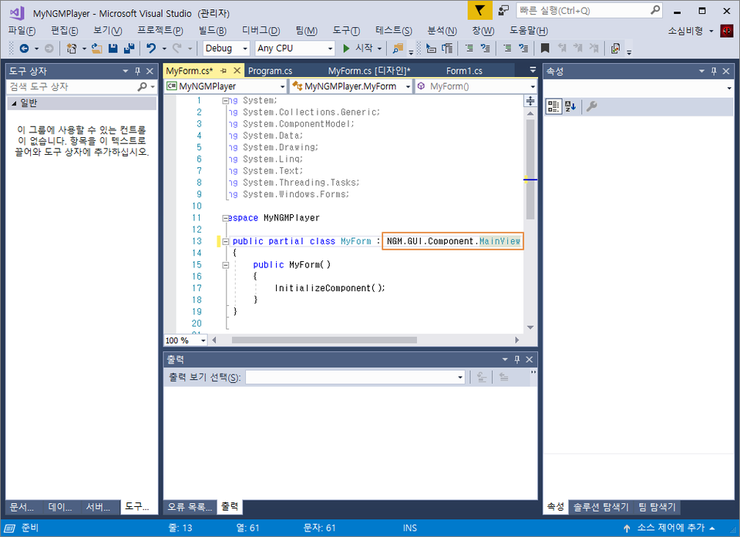Collapse the using directives block
This screenshot has width=740, height=537.
pyautogui.click(x=225, y=101)
